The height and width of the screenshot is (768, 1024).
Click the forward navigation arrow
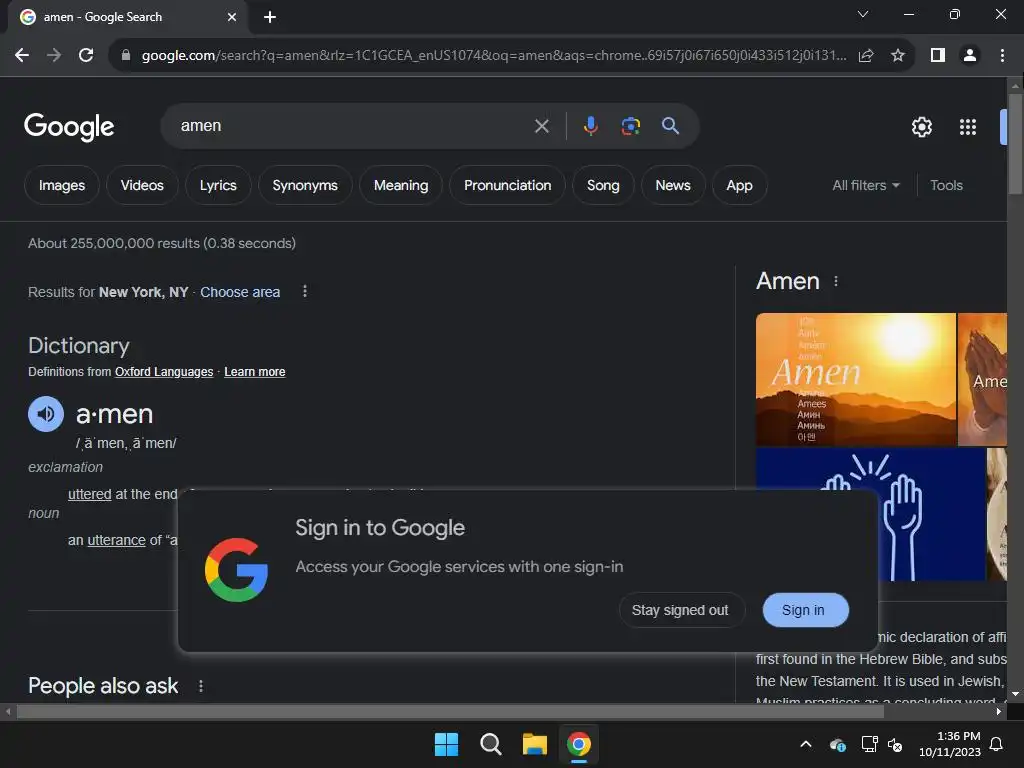click(54, 56)
